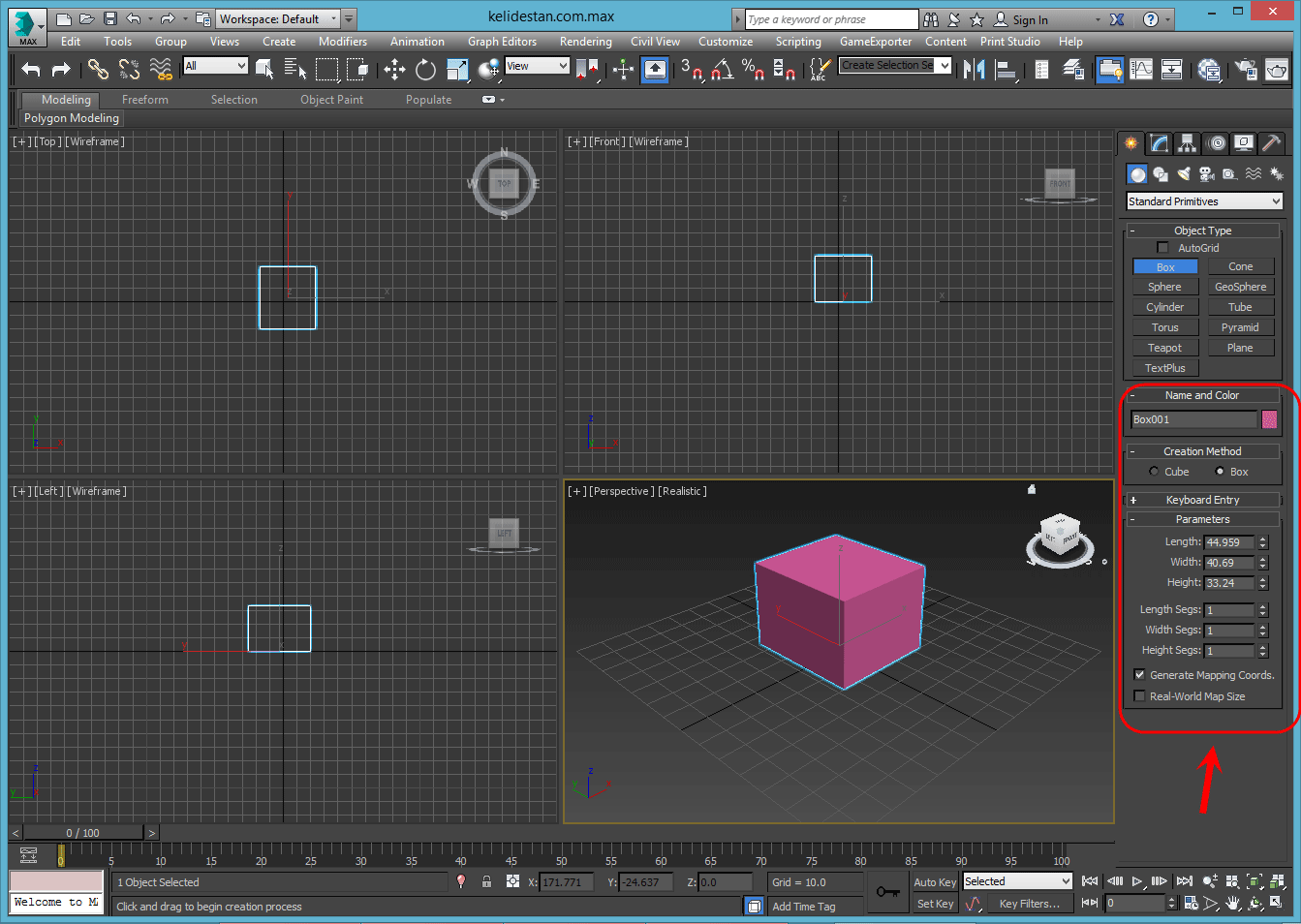Open the Utilities hammer panel tab
The height and width of the screenshot is (924, 1301).
point(1272,143)
